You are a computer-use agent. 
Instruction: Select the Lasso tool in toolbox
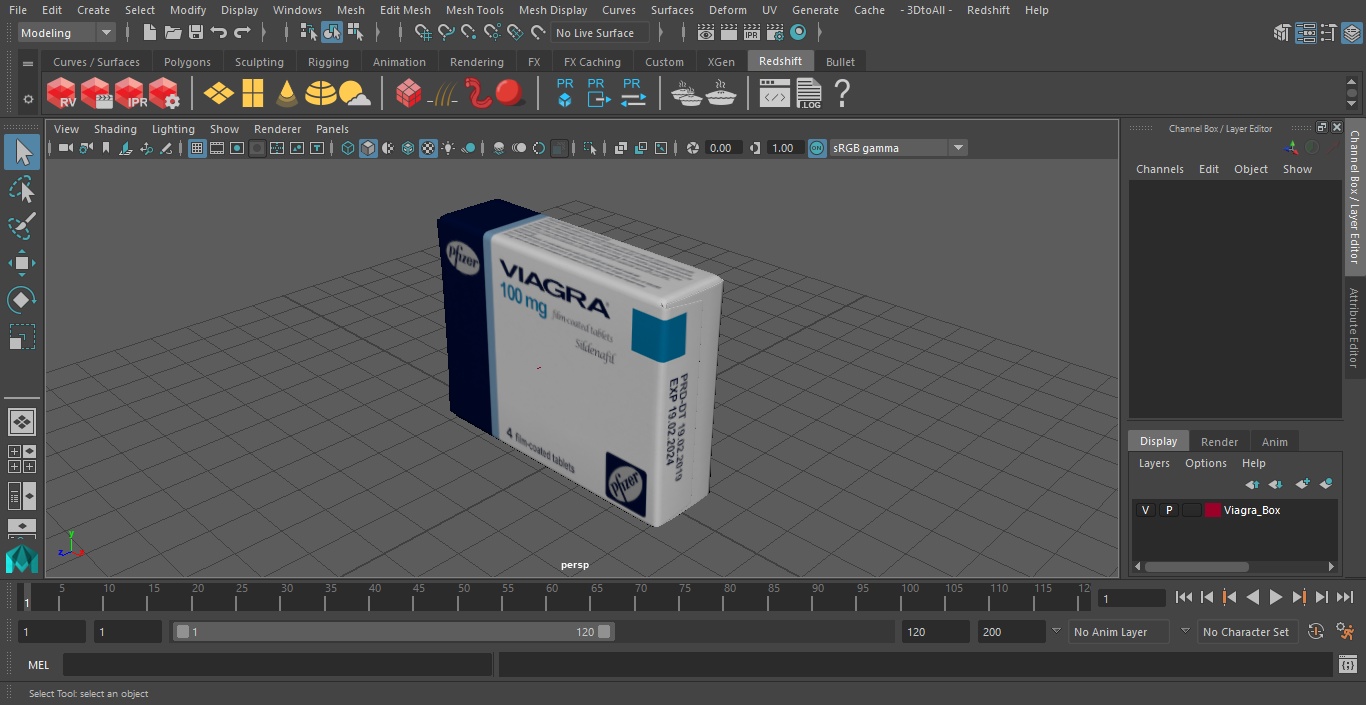(22, 189)
